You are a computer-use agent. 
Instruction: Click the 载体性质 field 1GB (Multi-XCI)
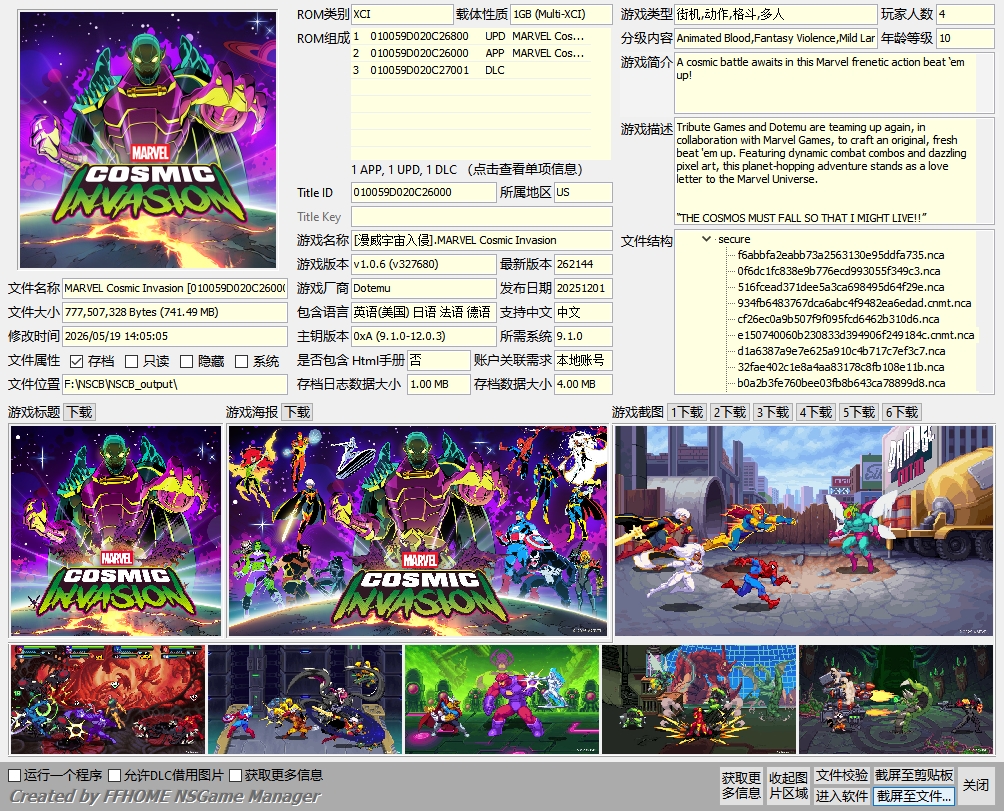pos(562,14)
